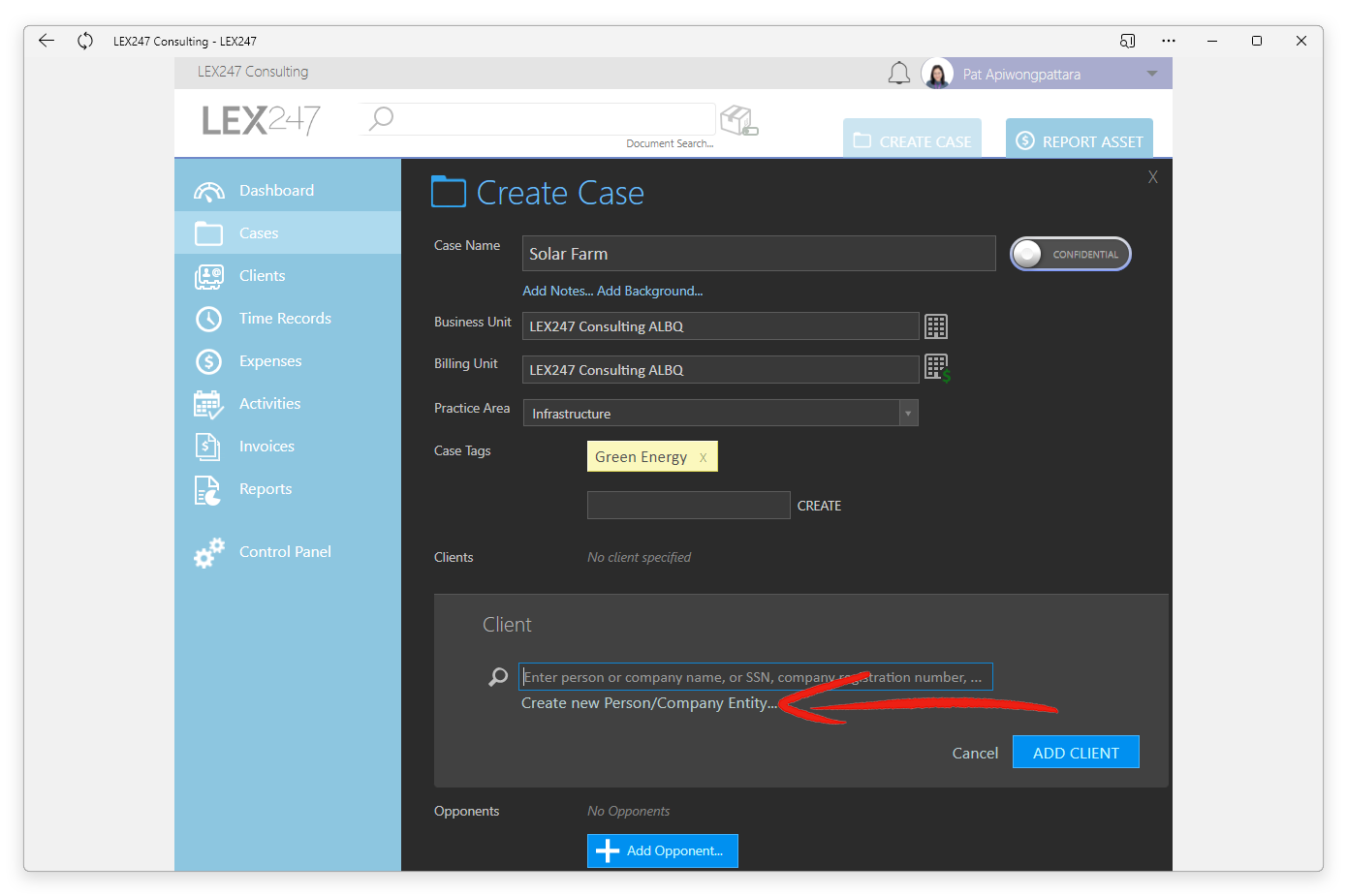Image resolution: width=1347 pixels, height=896 pixels.
Task: Click the LEX247 logo
Action: click(261, 120)
